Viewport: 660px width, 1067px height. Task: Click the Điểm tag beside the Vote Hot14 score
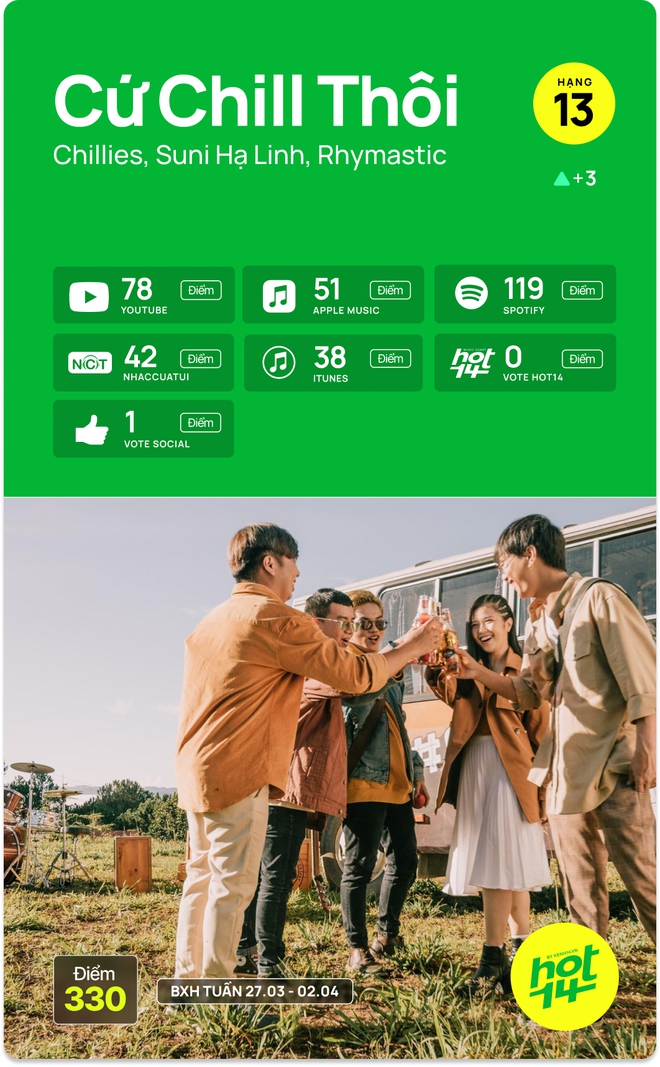[x=582, y=358]
